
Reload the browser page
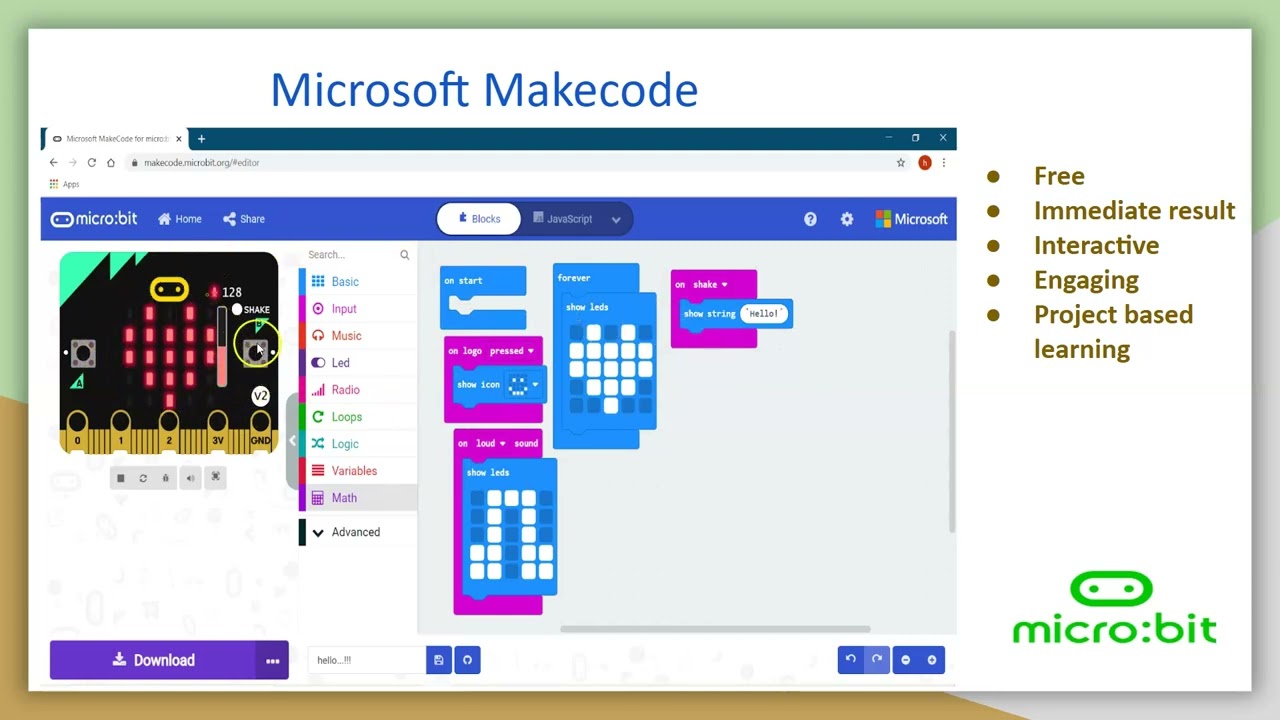coord(92,162)
